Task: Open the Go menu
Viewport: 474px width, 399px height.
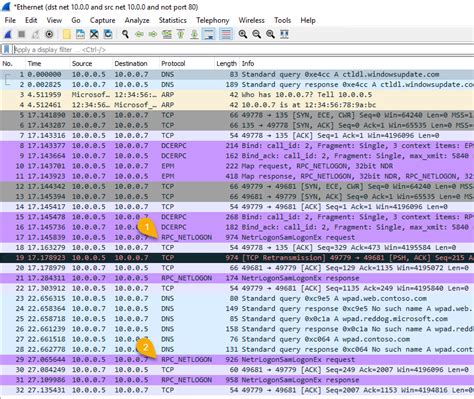Action: tap(76, 20)
